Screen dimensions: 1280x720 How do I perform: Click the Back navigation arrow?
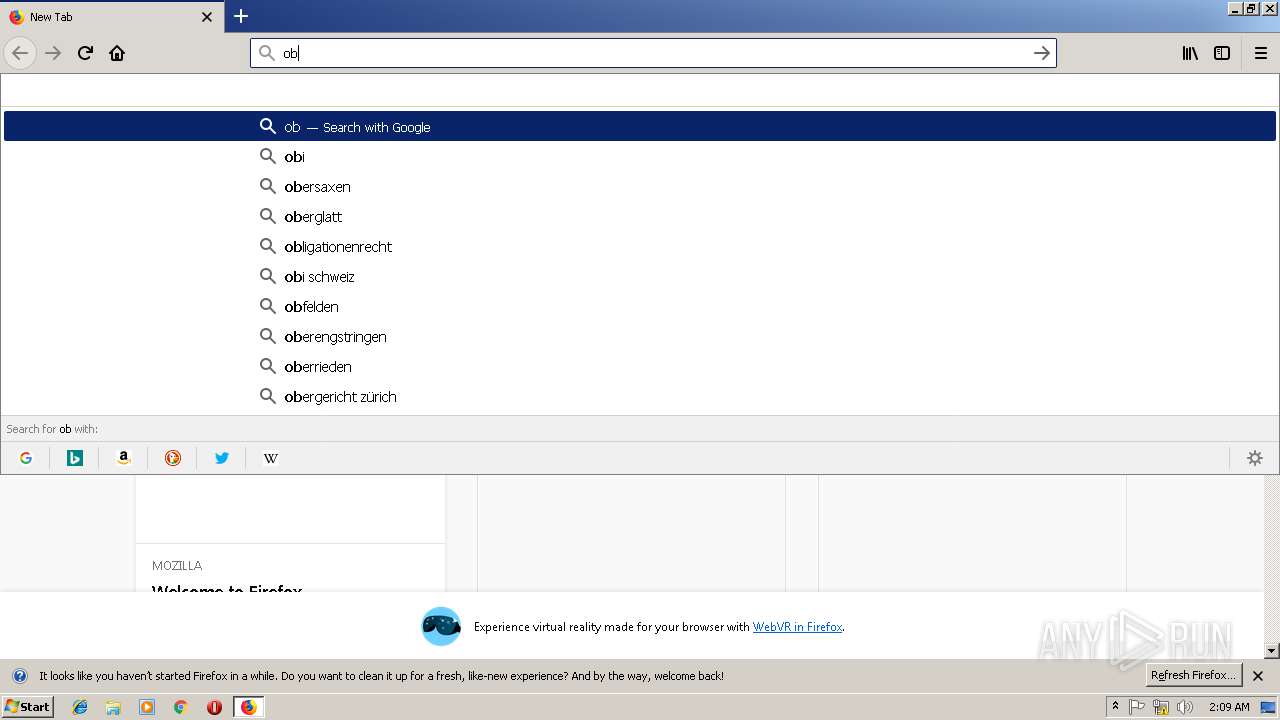point(20,53)
